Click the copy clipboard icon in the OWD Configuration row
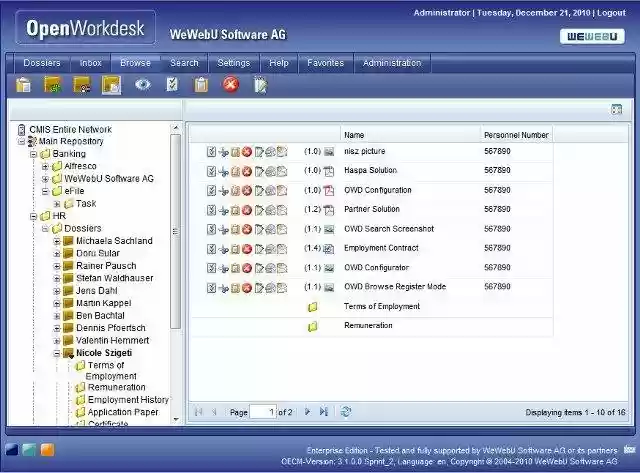Screen dimensions: 640x473 click(235, 191)
